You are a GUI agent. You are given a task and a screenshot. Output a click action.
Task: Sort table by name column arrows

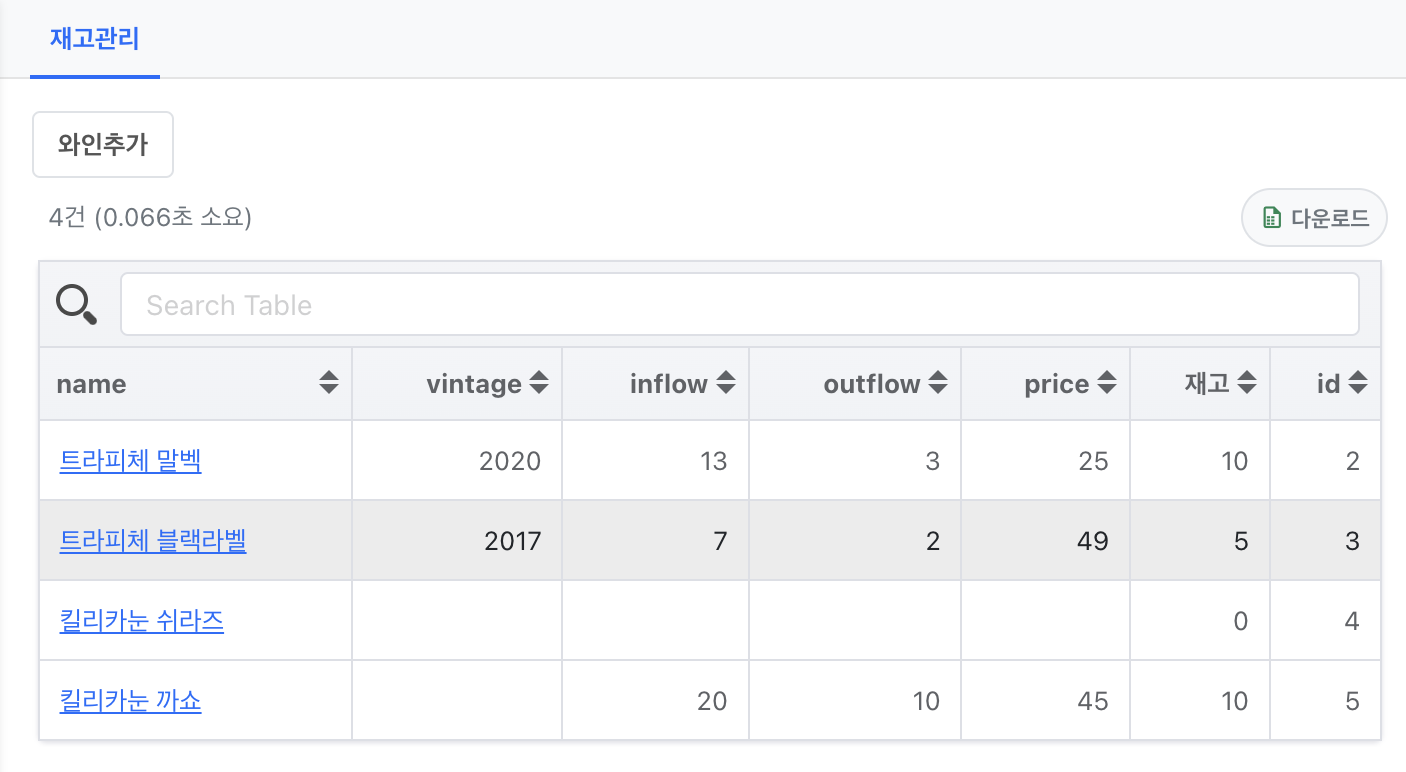tap(328, 383)
